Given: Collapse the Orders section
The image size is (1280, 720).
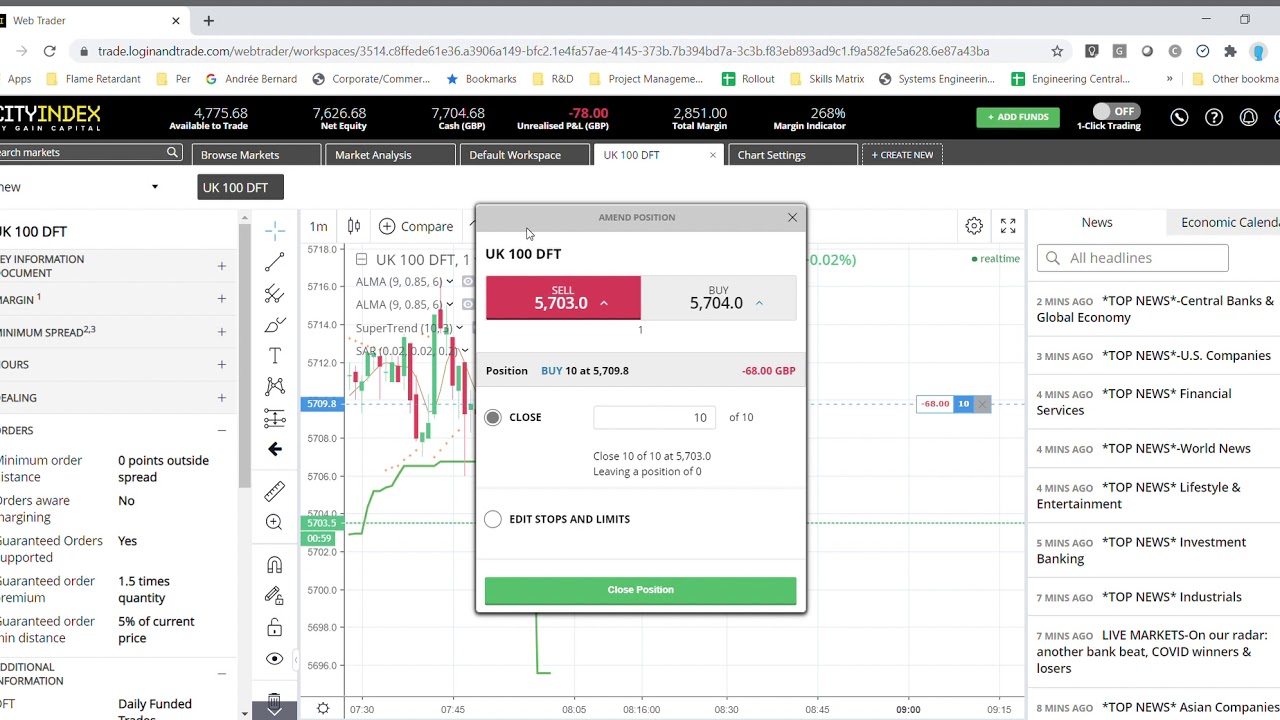Looking at the screenshot, I should tap(221, 431).
